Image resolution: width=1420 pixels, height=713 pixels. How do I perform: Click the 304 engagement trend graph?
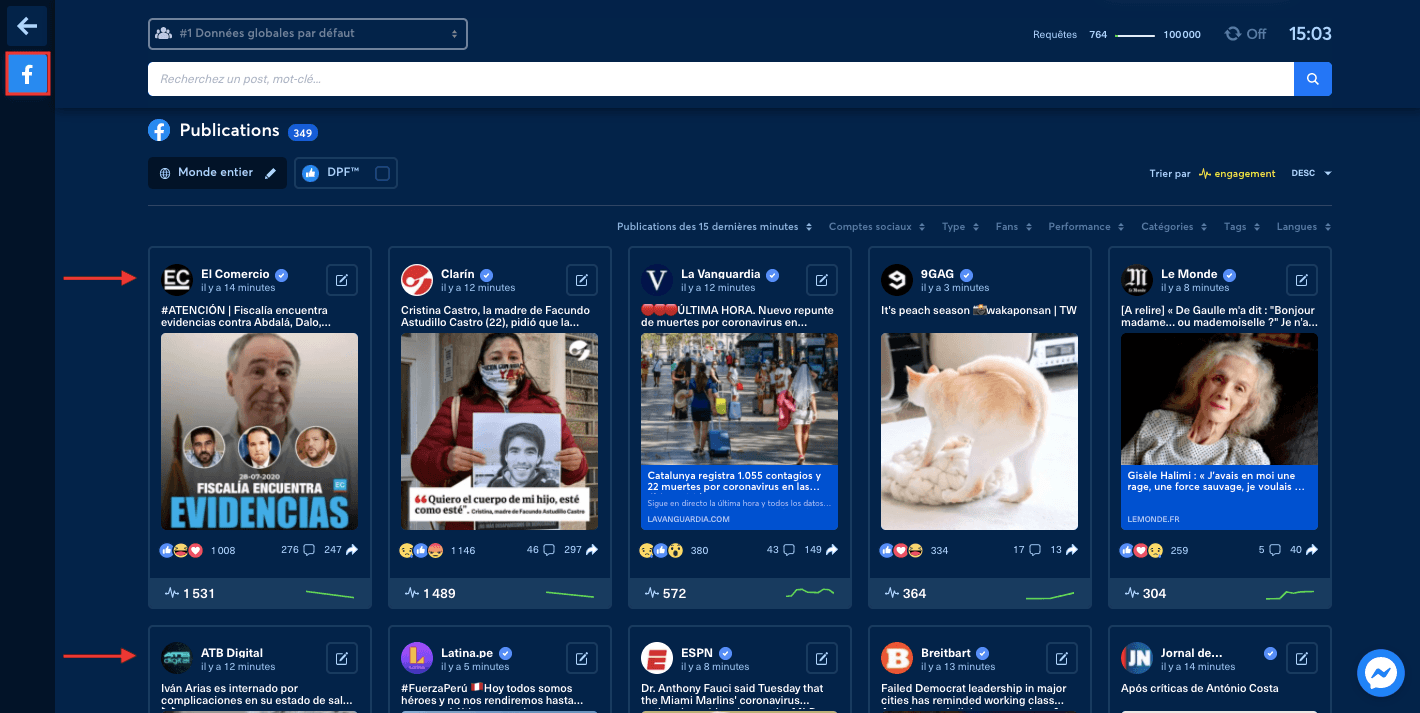(1290, 595)
